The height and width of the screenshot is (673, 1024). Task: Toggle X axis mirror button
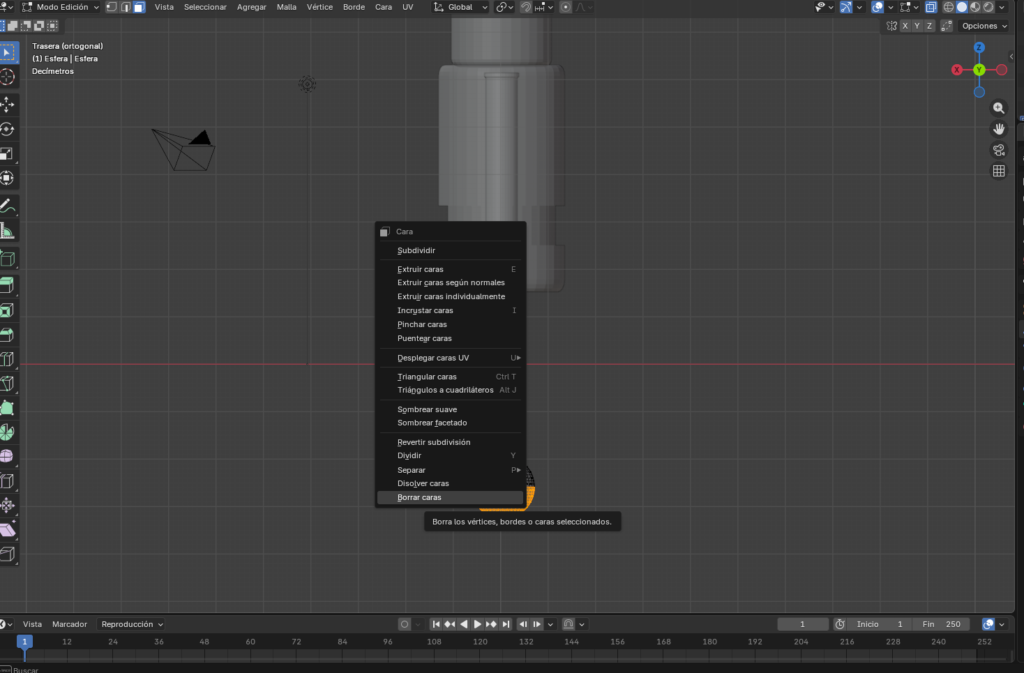[x=905, y=26]
